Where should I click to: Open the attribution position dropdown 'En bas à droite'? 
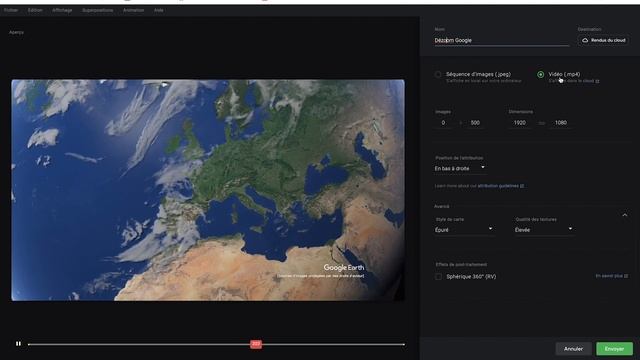(x=460, y=168)
